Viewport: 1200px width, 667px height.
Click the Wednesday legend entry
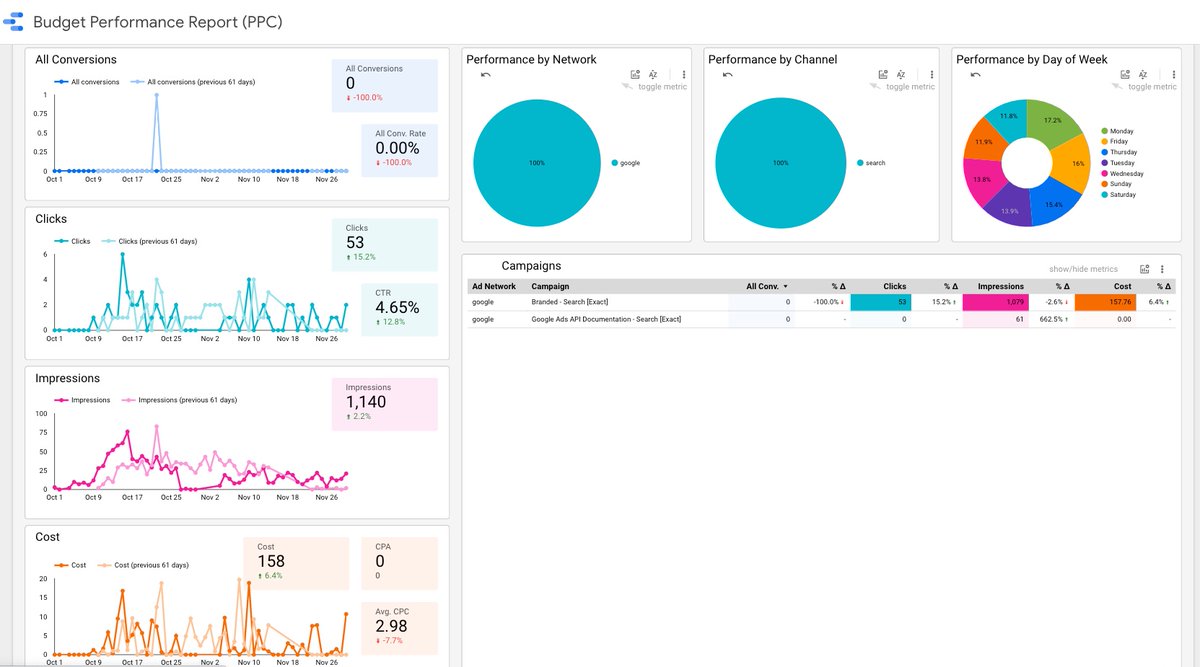pos(1122,173)
